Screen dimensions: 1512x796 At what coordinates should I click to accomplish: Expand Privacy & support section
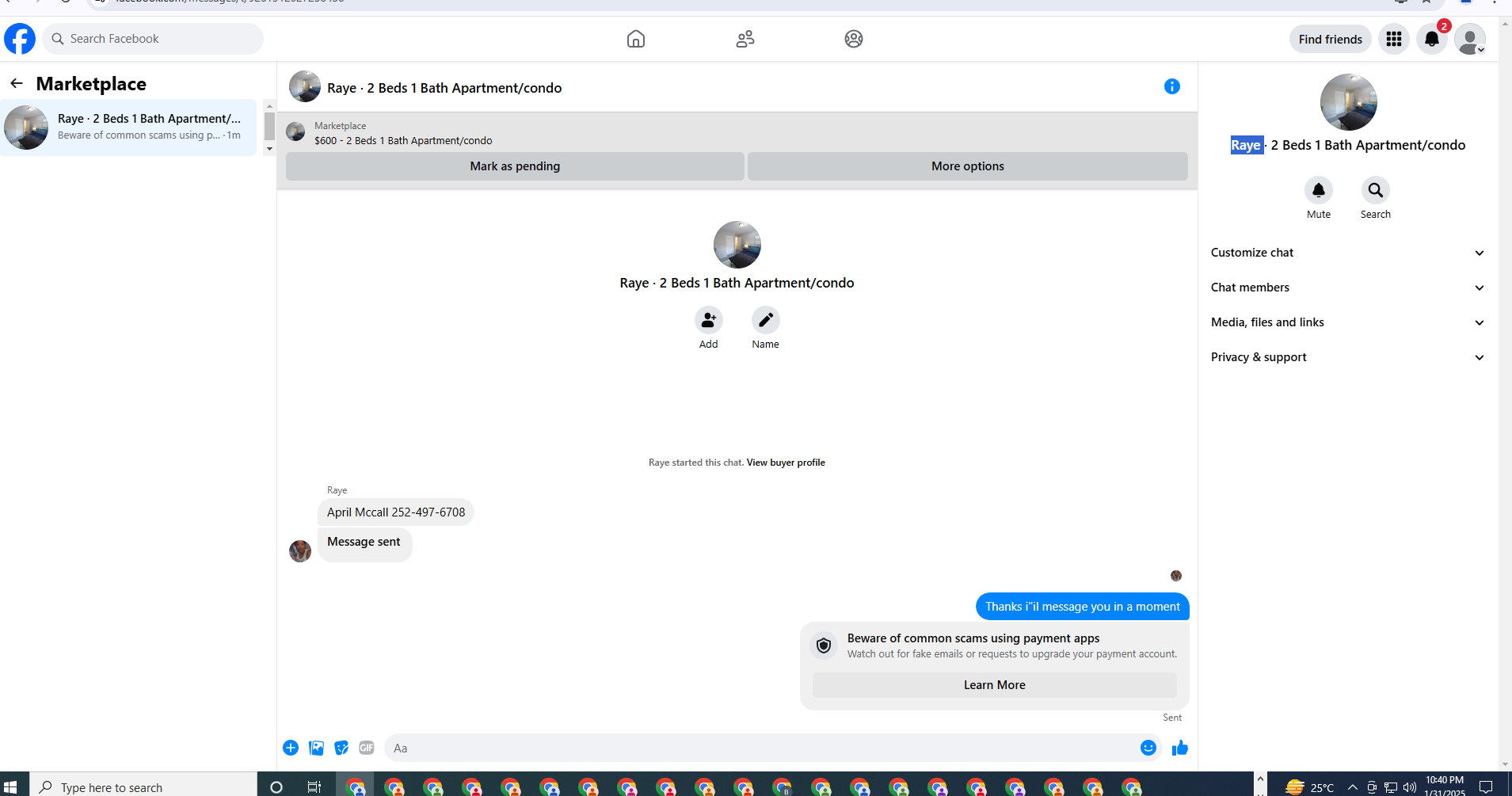click(1347, 357)
